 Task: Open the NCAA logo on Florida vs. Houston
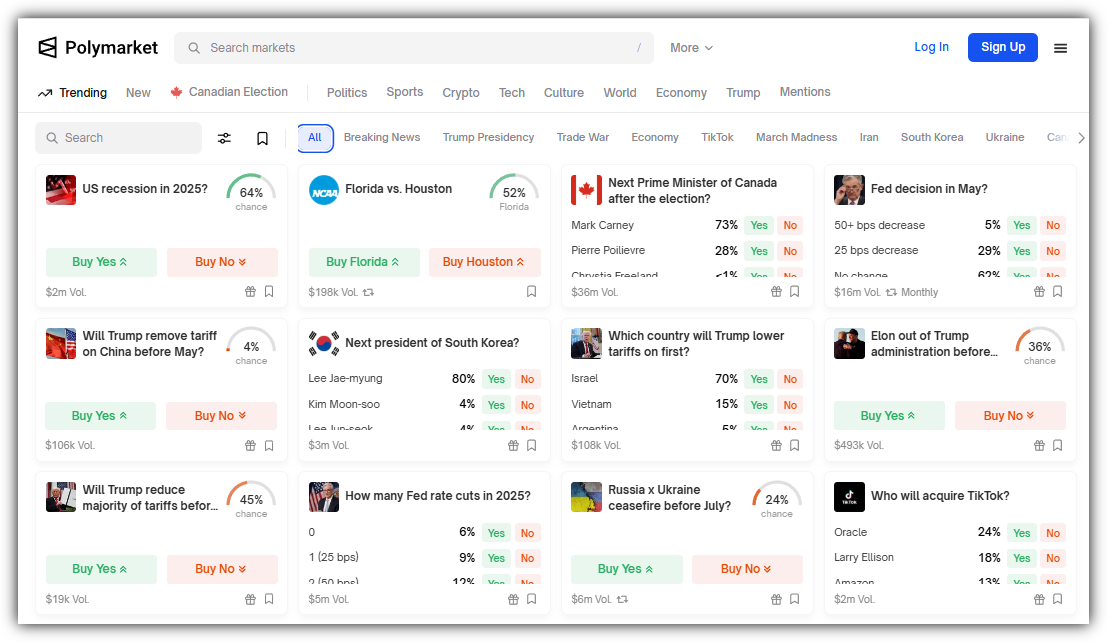click(324, 190)
